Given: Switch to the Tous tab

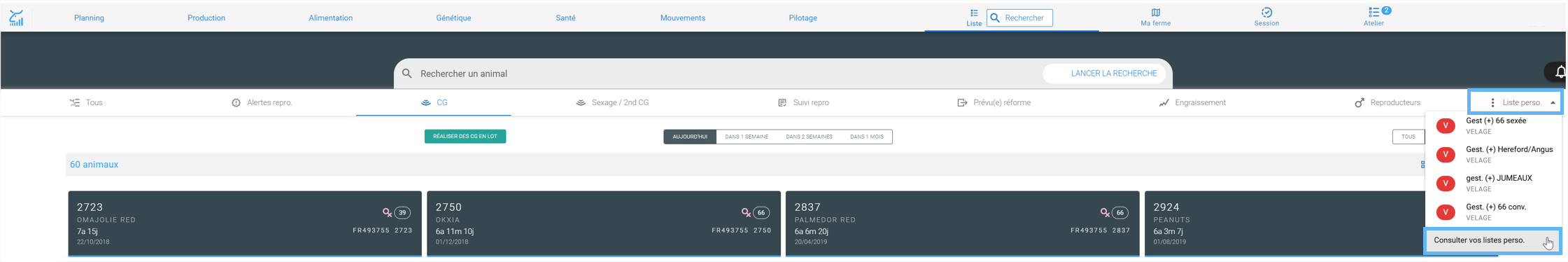Looking at the screenshot, I should point(86,102).
